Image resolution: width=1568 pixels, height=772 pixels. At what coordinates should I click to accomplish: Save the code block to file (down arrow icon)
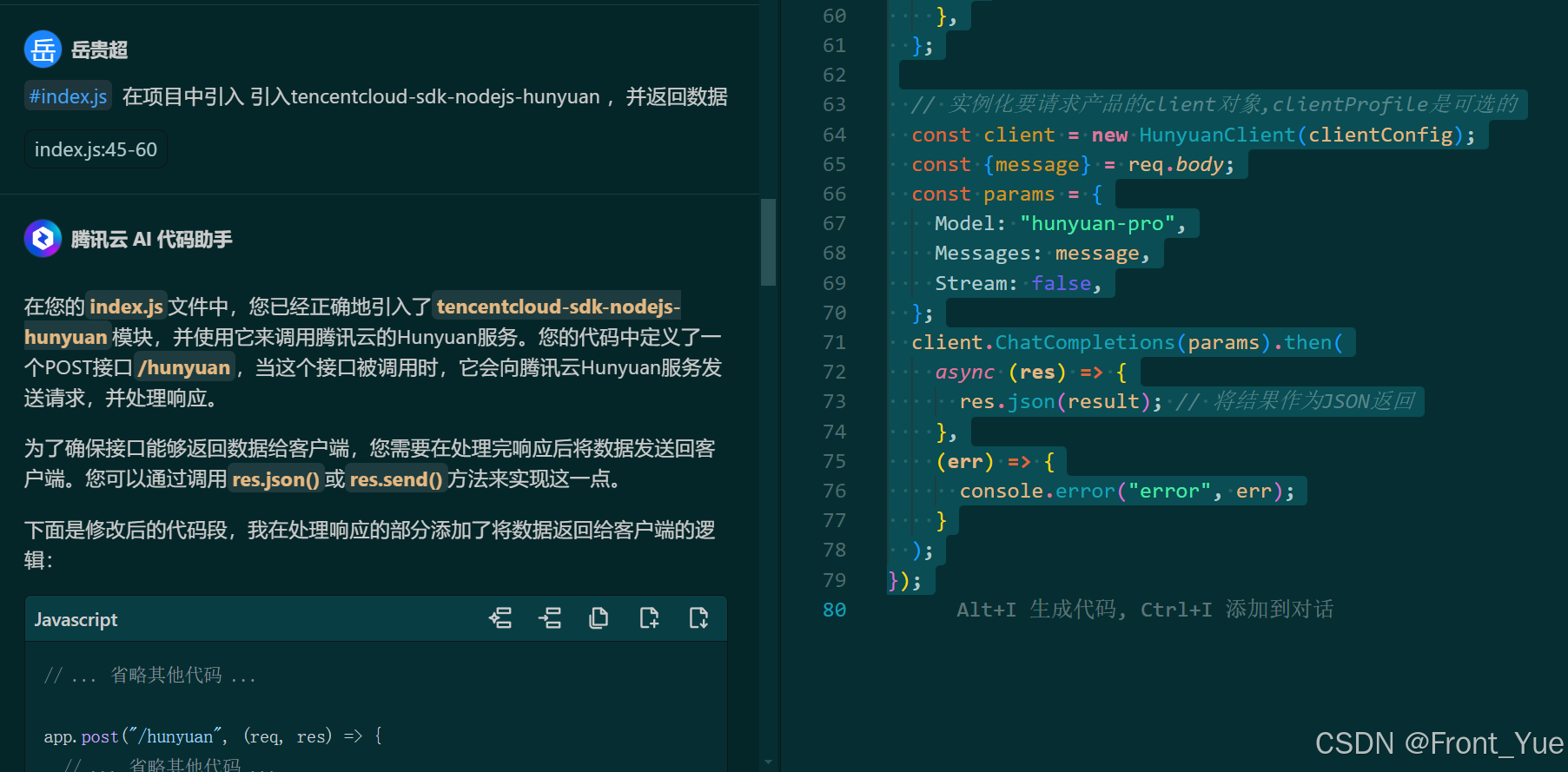pyautogui.click(x=698, y=618)
